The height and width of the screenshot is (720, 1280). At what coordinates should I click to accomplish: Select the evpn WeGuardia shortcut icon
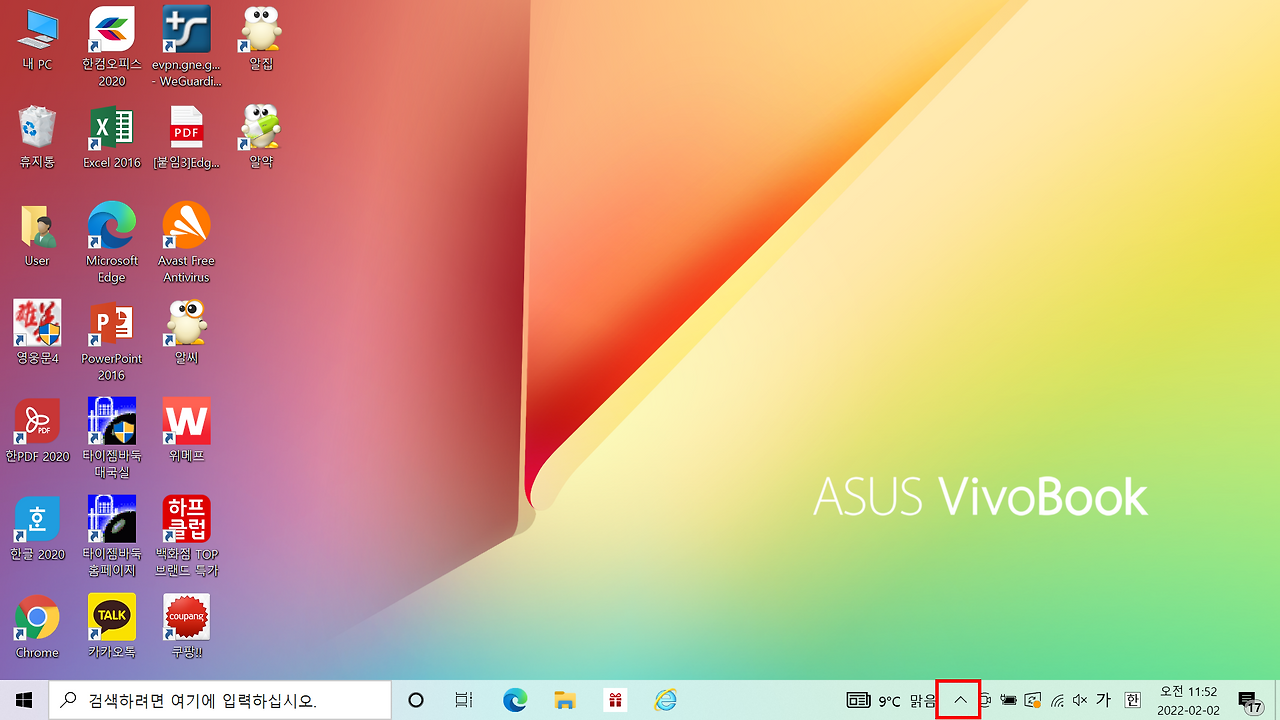pos(186,47)
